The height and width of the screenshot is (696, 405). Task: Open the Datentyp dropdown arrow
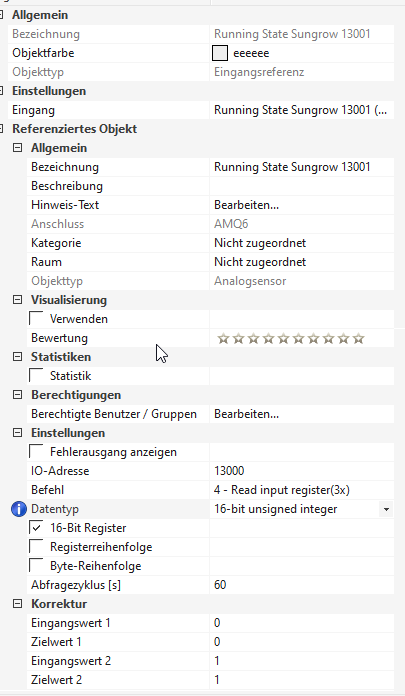(x=386, y=509)
